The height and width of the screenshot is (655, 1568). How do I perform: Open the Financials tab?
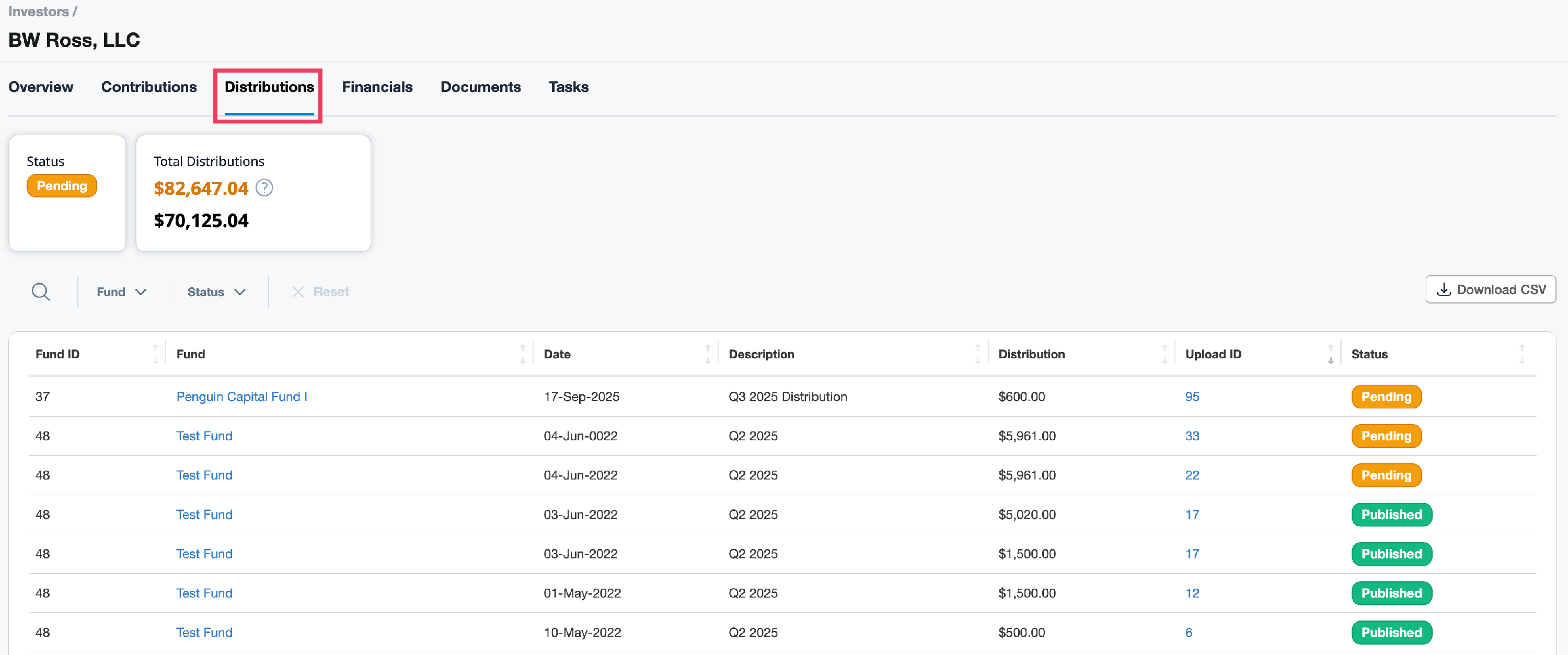377,87
